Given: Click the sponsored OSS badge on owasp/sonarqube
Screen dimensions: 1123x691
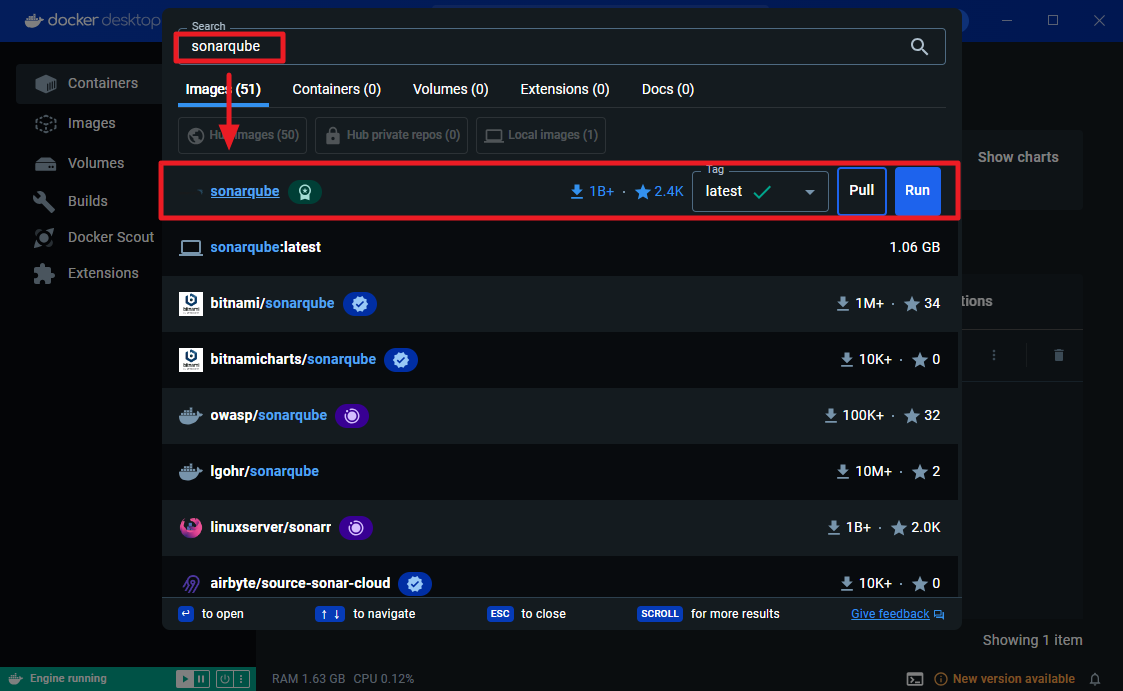Looking at the screenshot, I should click(352, 416).
